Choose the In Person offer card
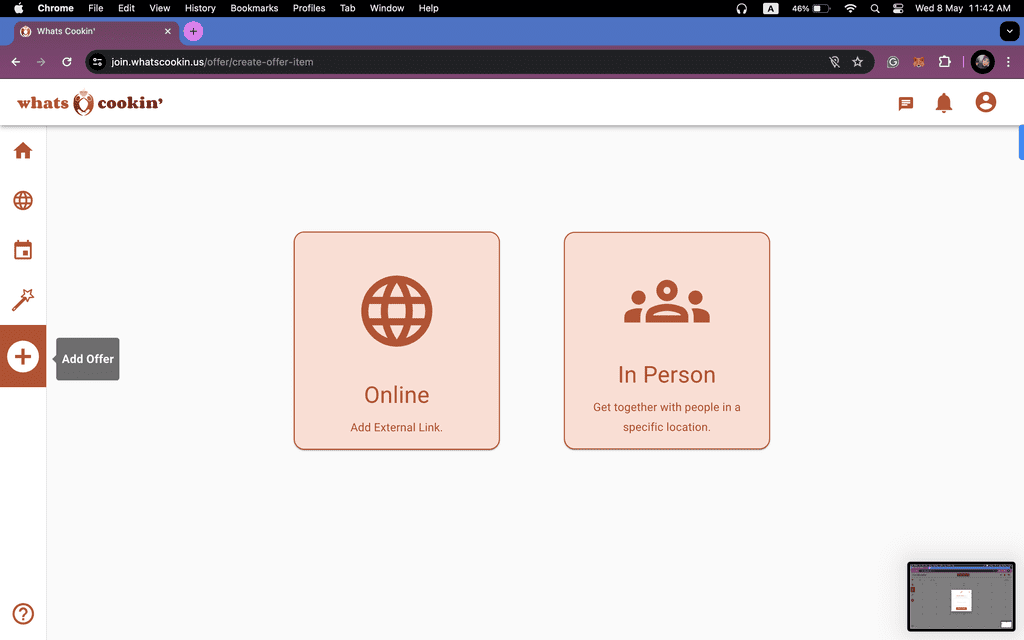Viewport: 1024px width, 640px height. coord(667,340)
